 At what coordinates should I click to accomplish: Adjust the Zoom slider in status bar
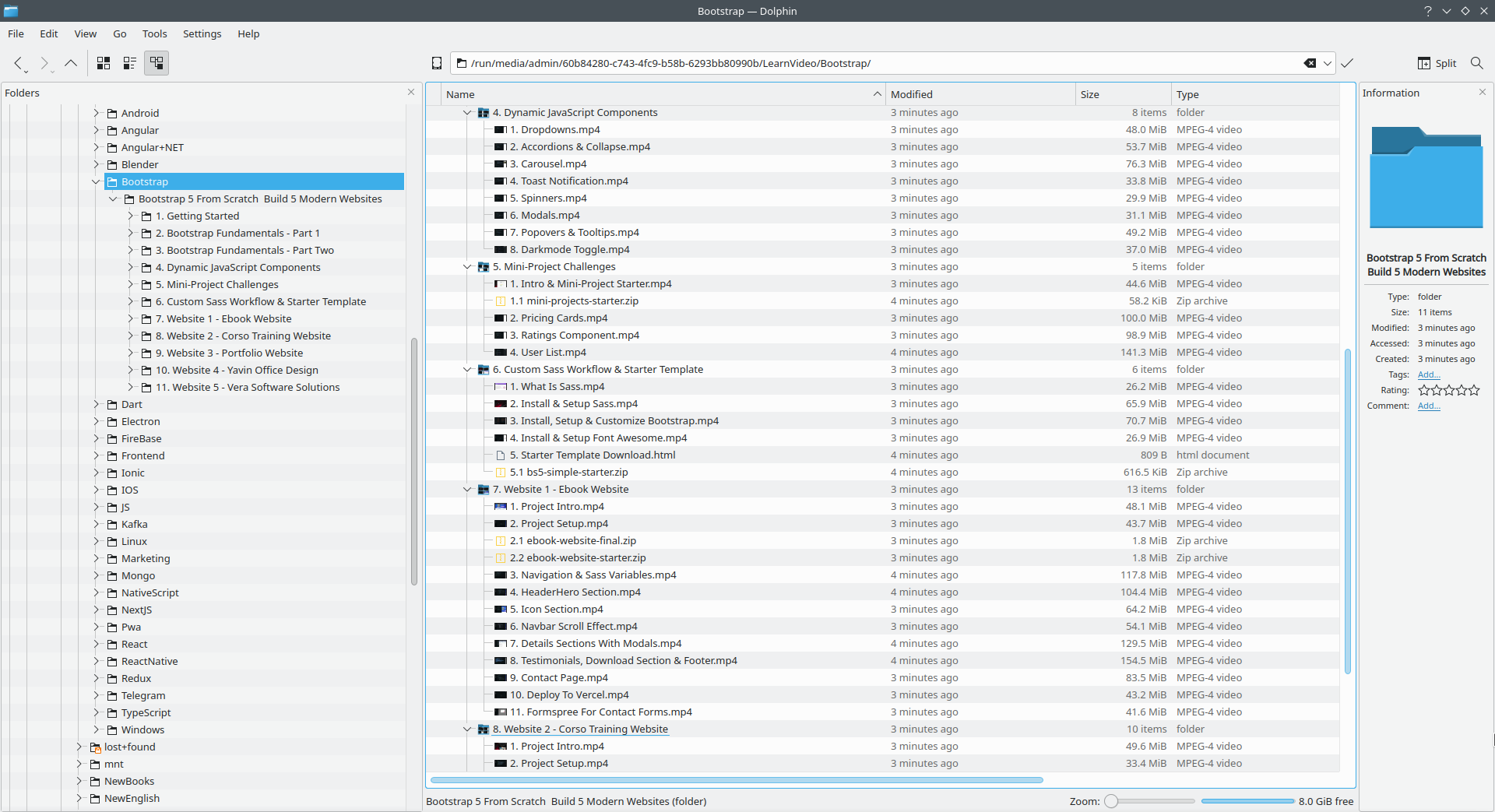pyautogui.click(x=1149, y=801)
